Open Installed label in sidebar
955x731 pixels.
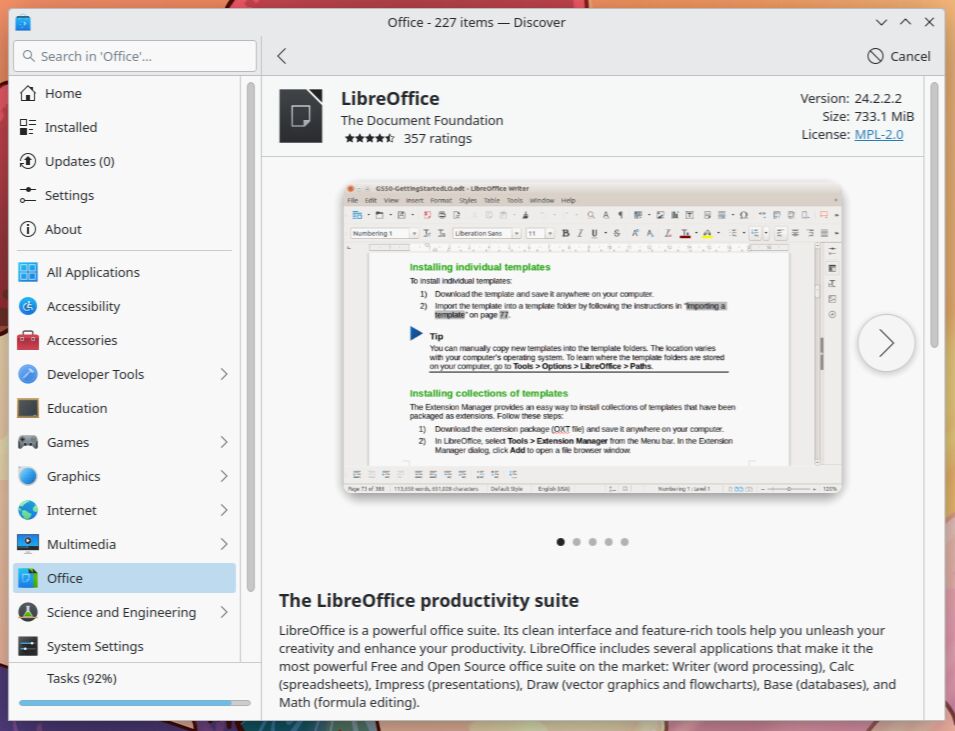tap(71, 127)
